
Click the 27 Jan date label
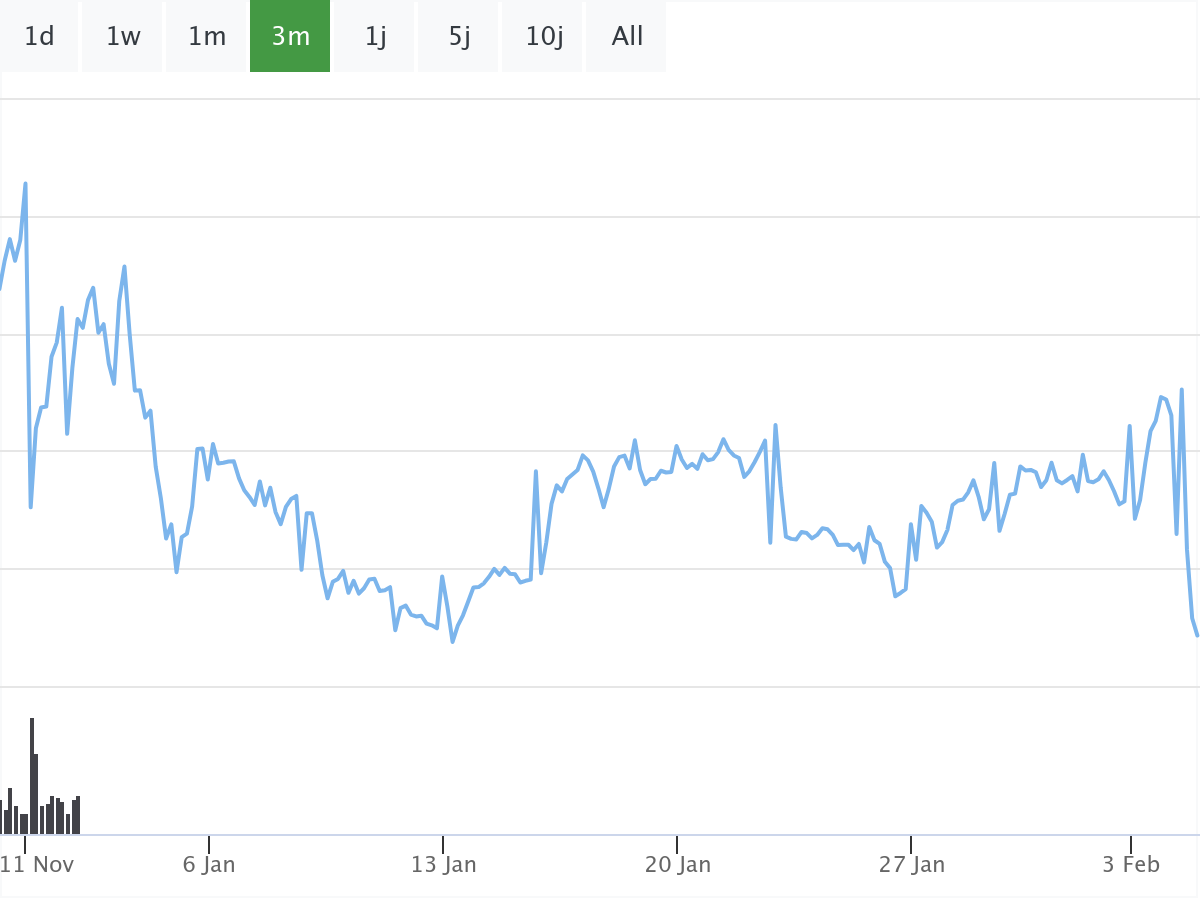(x=911, y=864)
